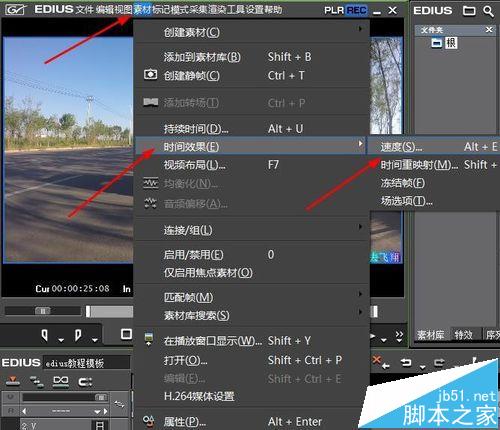Viewport: 500px width, 430px height.
Task: Click the properties icon beside 属性(P)
Action: (149, 422)
